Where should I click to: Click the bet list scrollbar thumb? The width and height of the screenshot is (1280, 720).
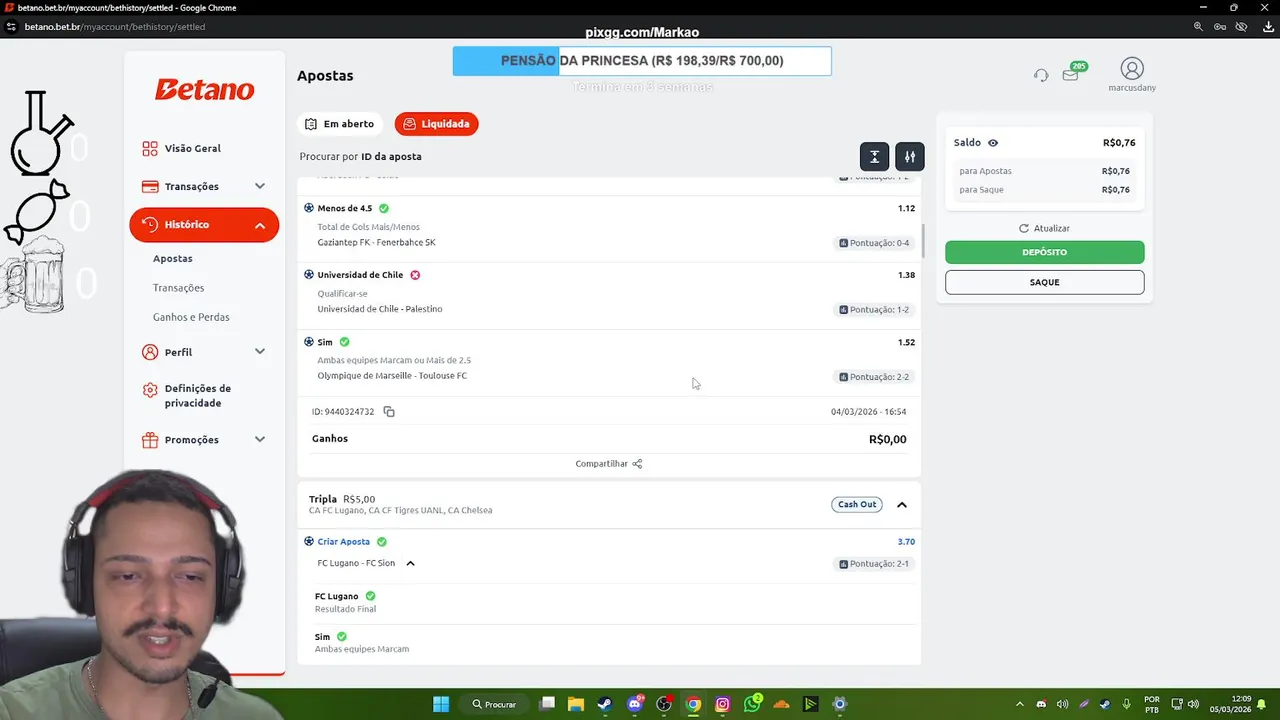pos(921,240)
